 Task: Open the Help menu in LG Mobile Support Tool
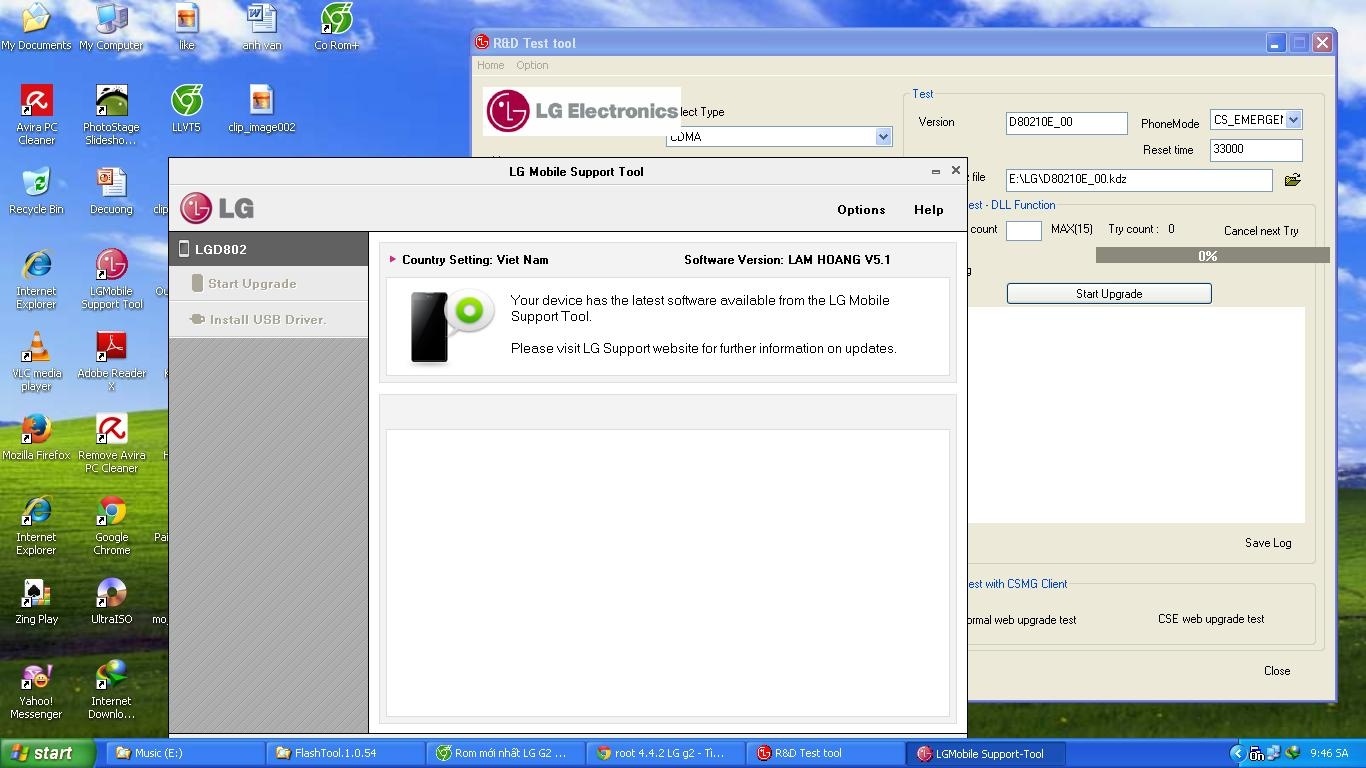928,210
